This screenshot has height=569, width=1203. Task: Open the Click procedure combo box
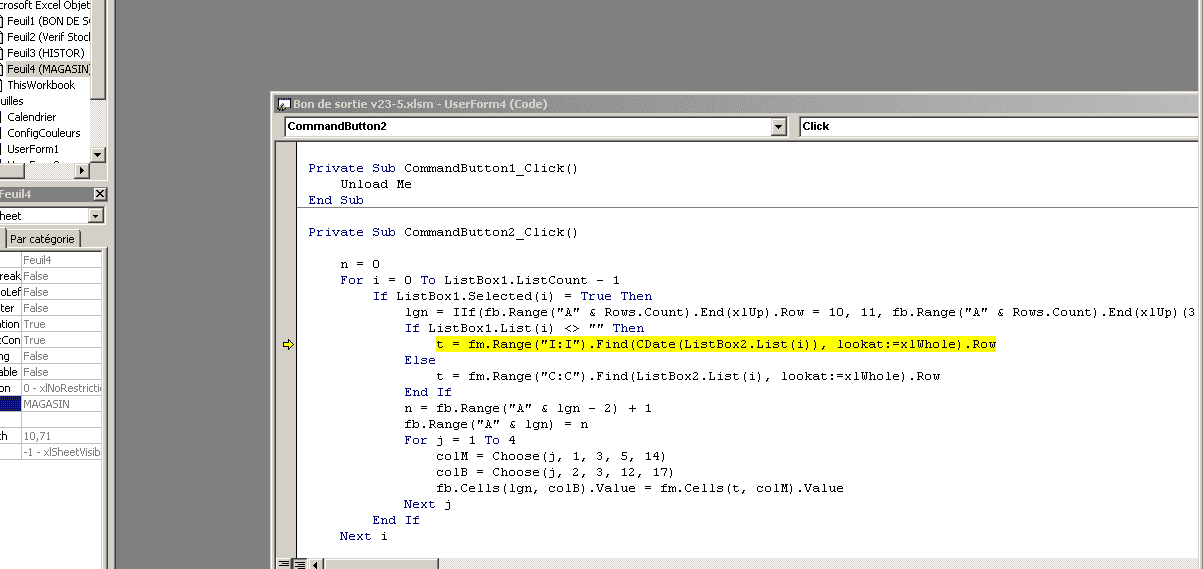pyautogui.click(x=1000, y=127)
